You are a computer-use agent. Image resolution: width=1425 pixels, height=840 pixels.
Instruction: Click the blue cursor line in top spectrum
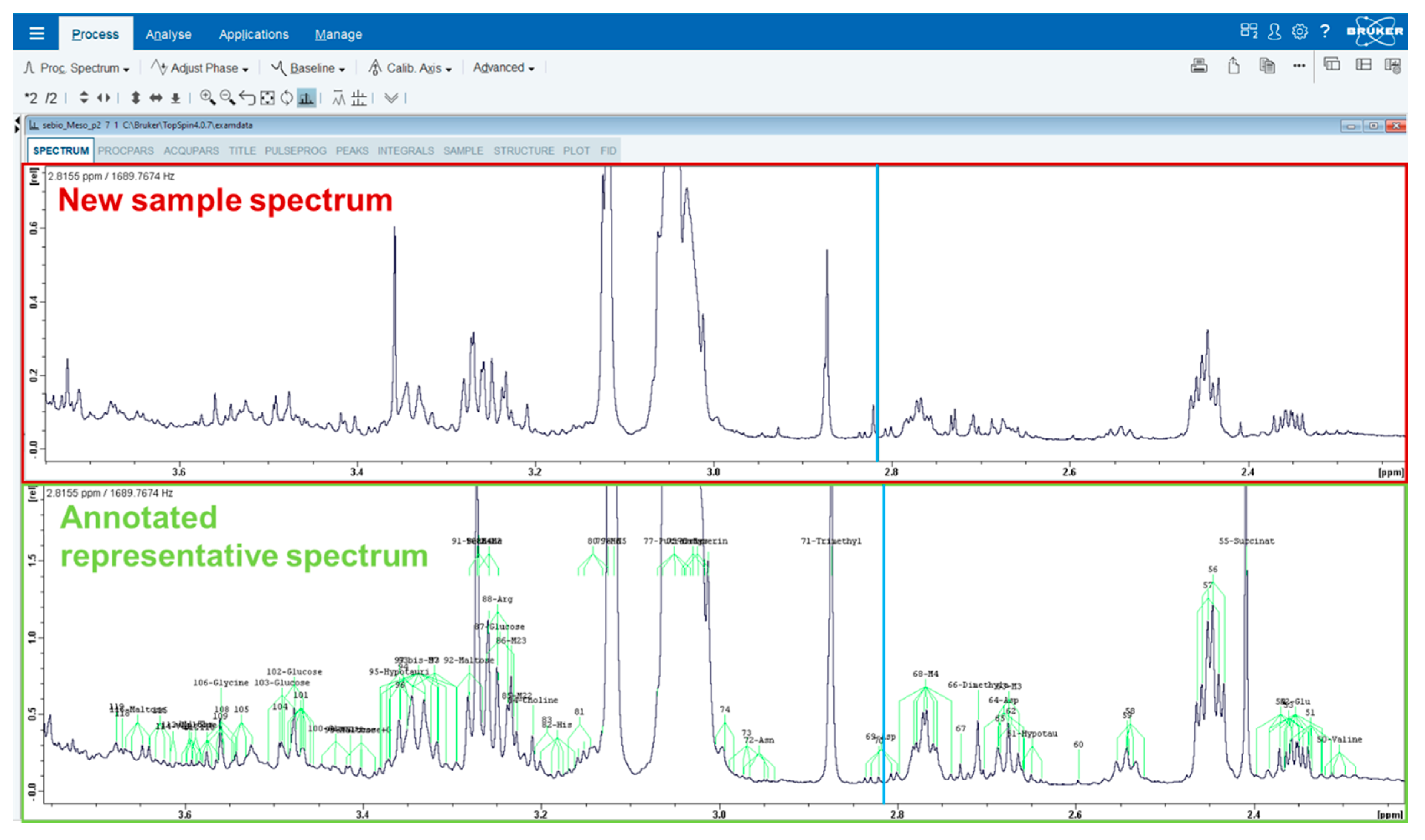(877, 311)
